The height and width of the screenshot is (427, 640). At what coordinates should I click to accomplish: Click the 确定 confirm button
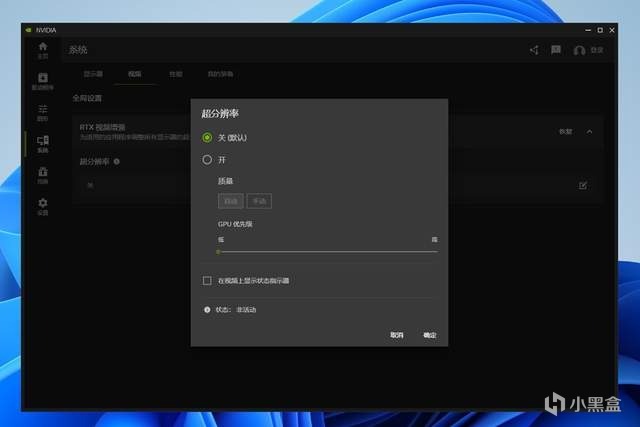[x=430, y=335]
